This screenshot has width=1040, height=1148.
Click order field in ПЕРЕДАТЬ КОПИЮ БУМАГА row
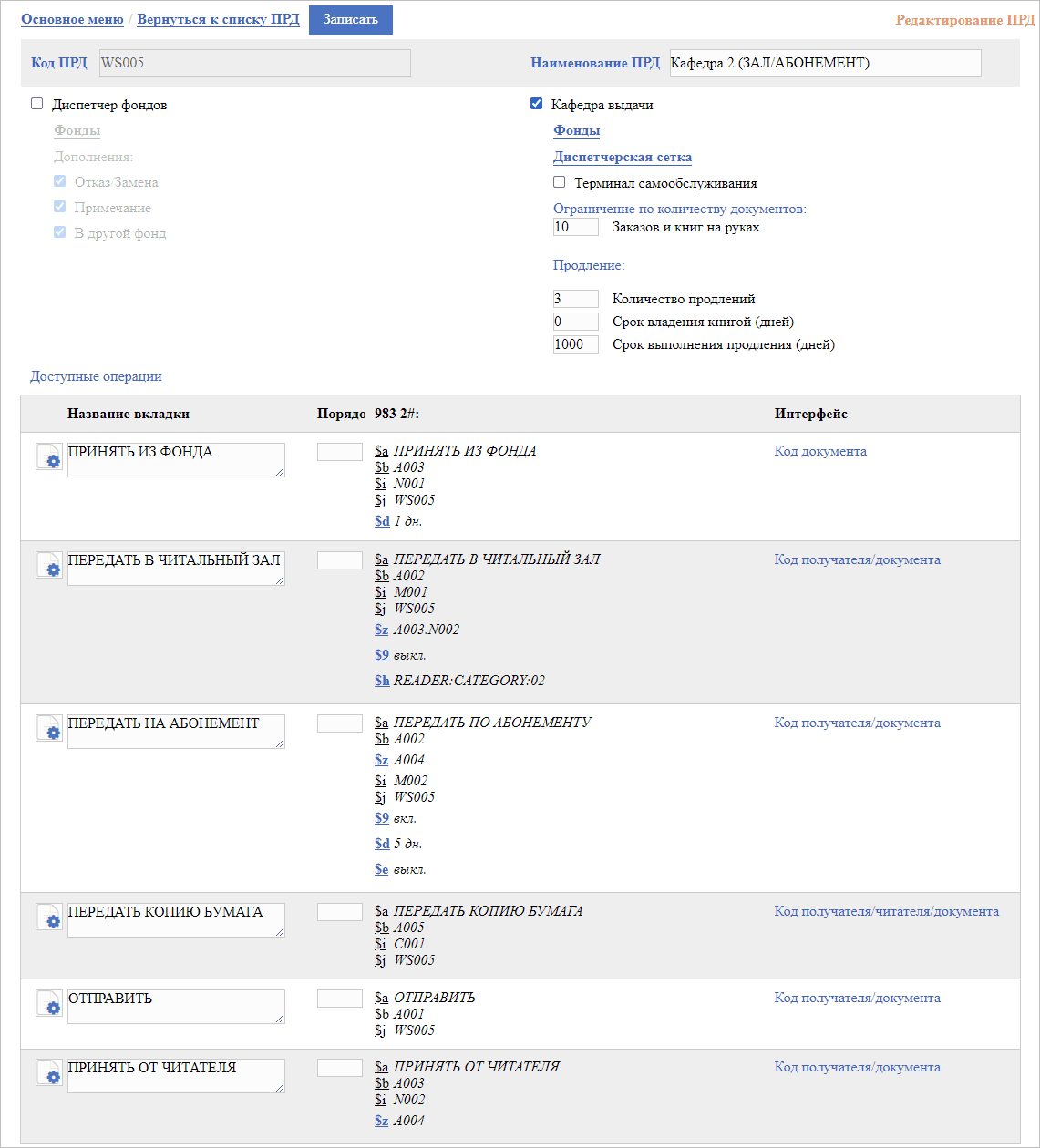pos(340,912)
